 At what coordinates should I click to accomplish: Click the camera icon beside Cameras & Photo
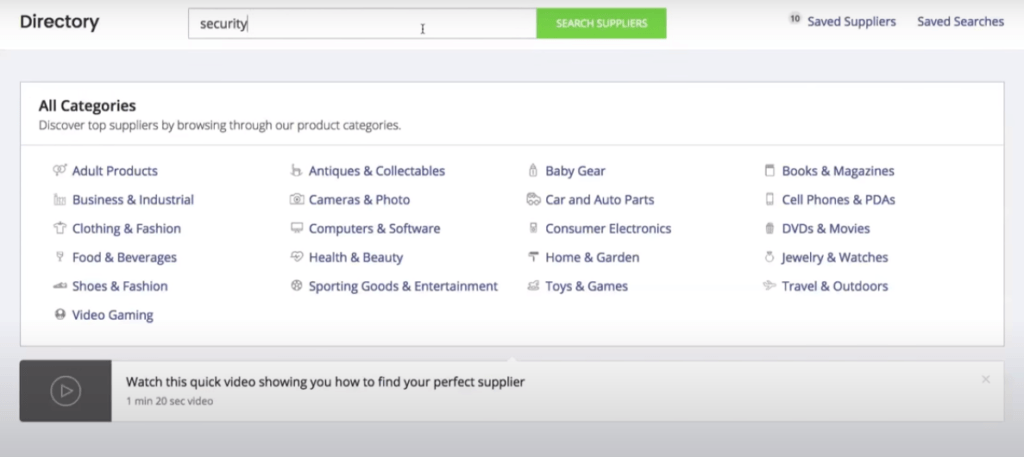point(296,200)
